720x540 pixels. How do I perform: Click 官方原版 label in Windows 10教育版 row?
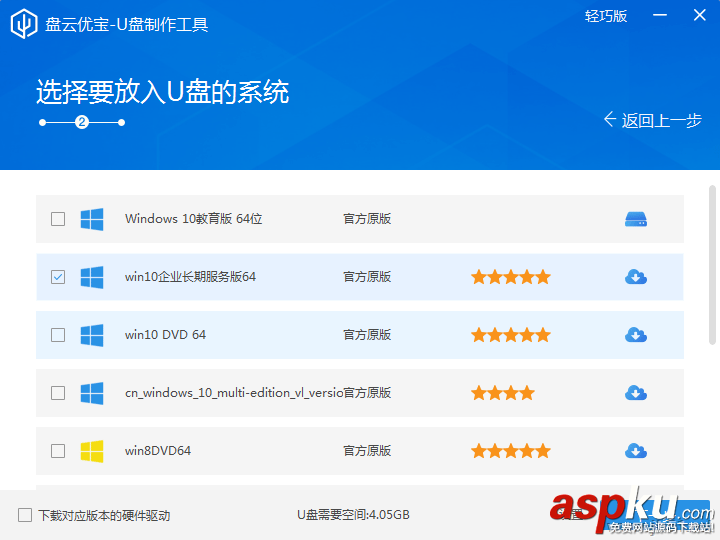click(x=367, y=219)
